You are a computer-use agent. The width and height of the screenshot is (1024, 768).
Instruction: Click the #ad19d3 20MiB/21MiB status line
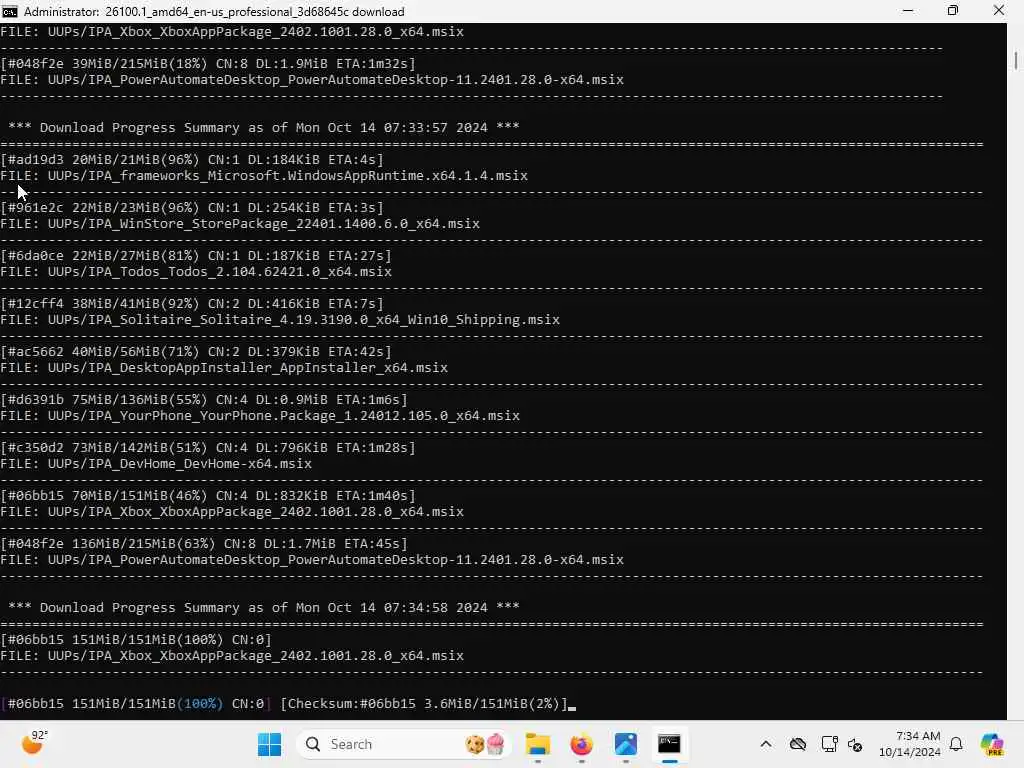point(192,159)
